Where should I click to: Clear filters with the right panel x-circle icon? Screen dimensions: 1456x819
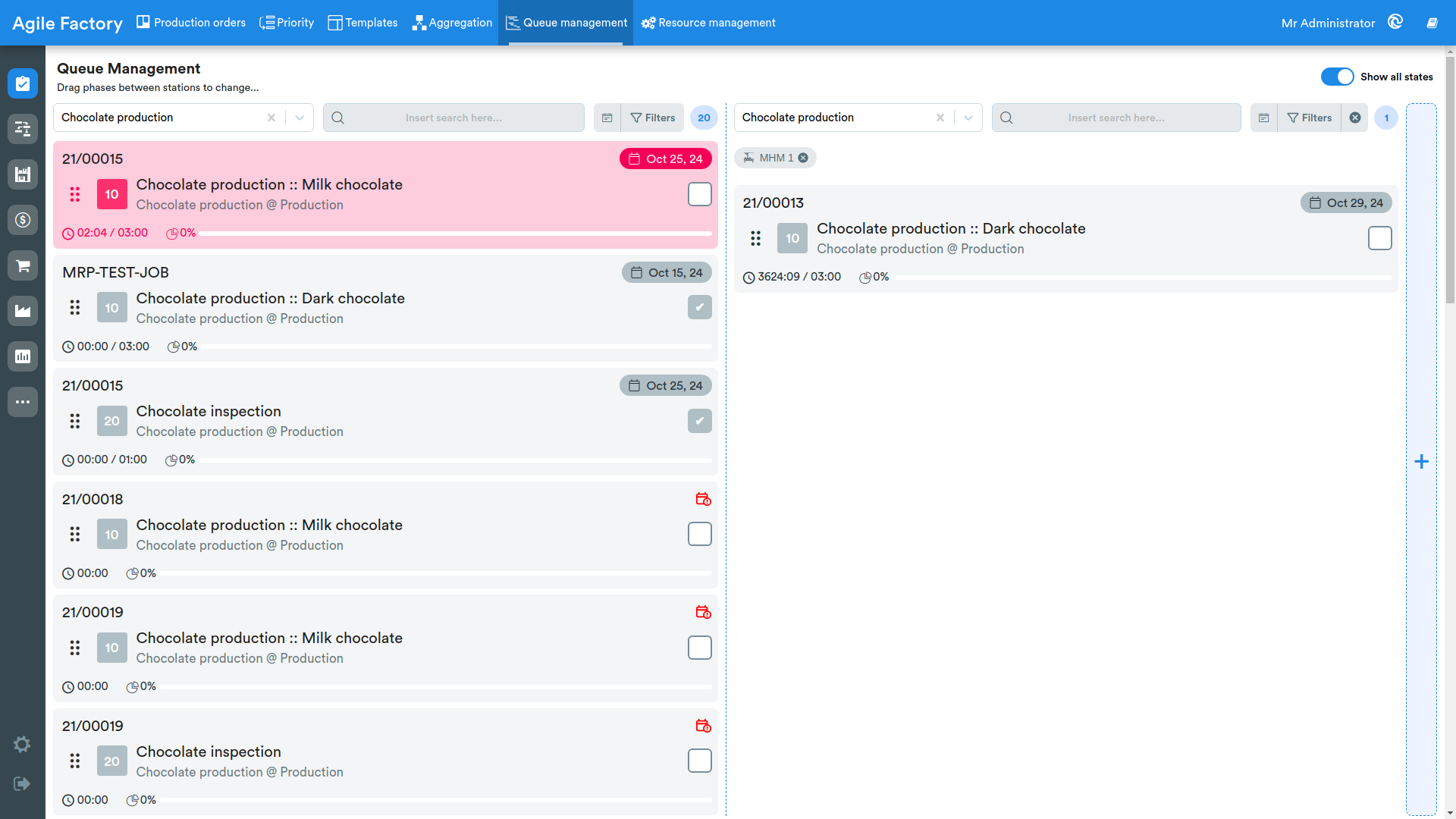[1355, 118]
